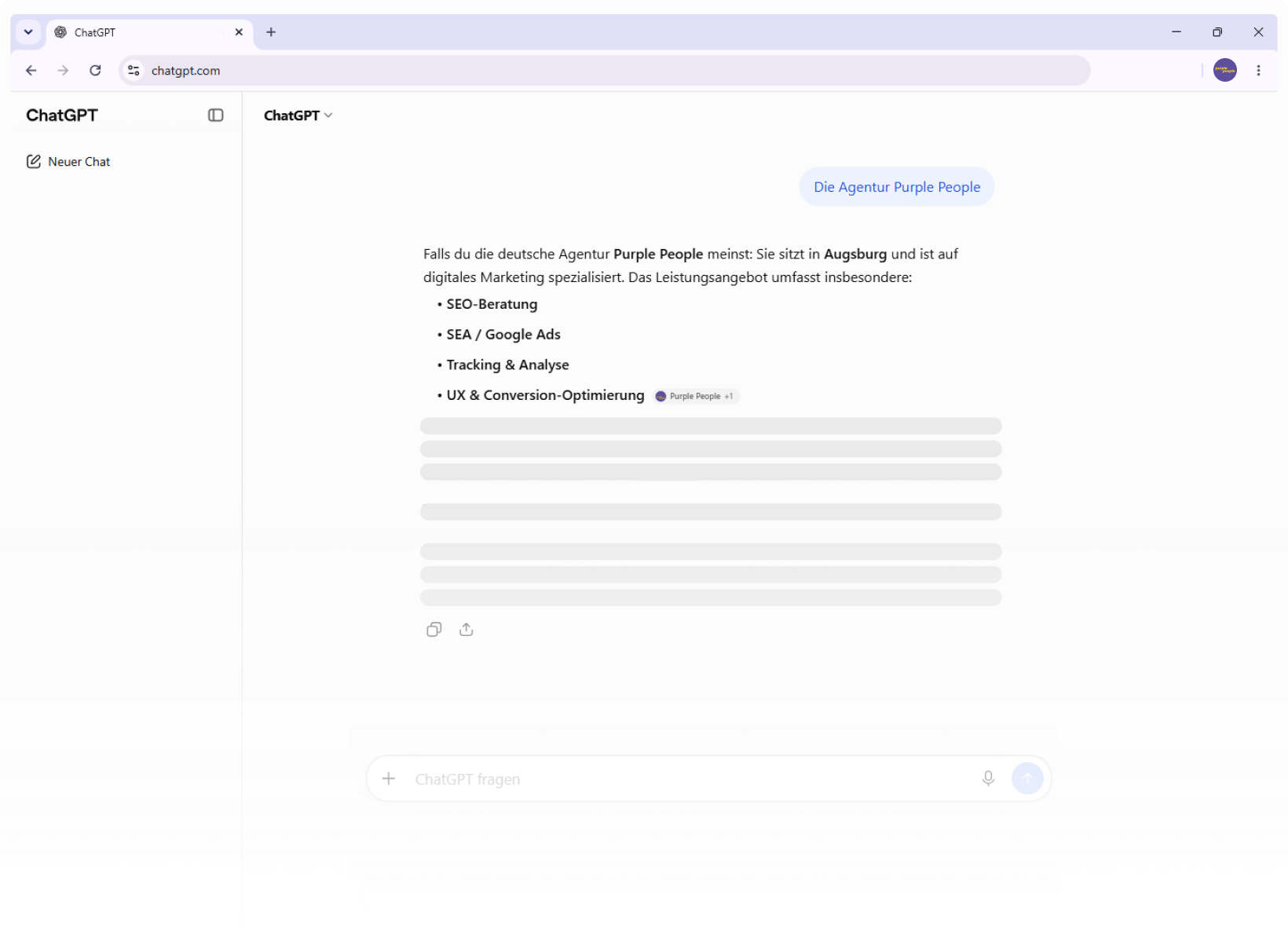This screenshot has width=1288, height=935.
Task: Reload the chatgpt.com page
Action: 96,71
